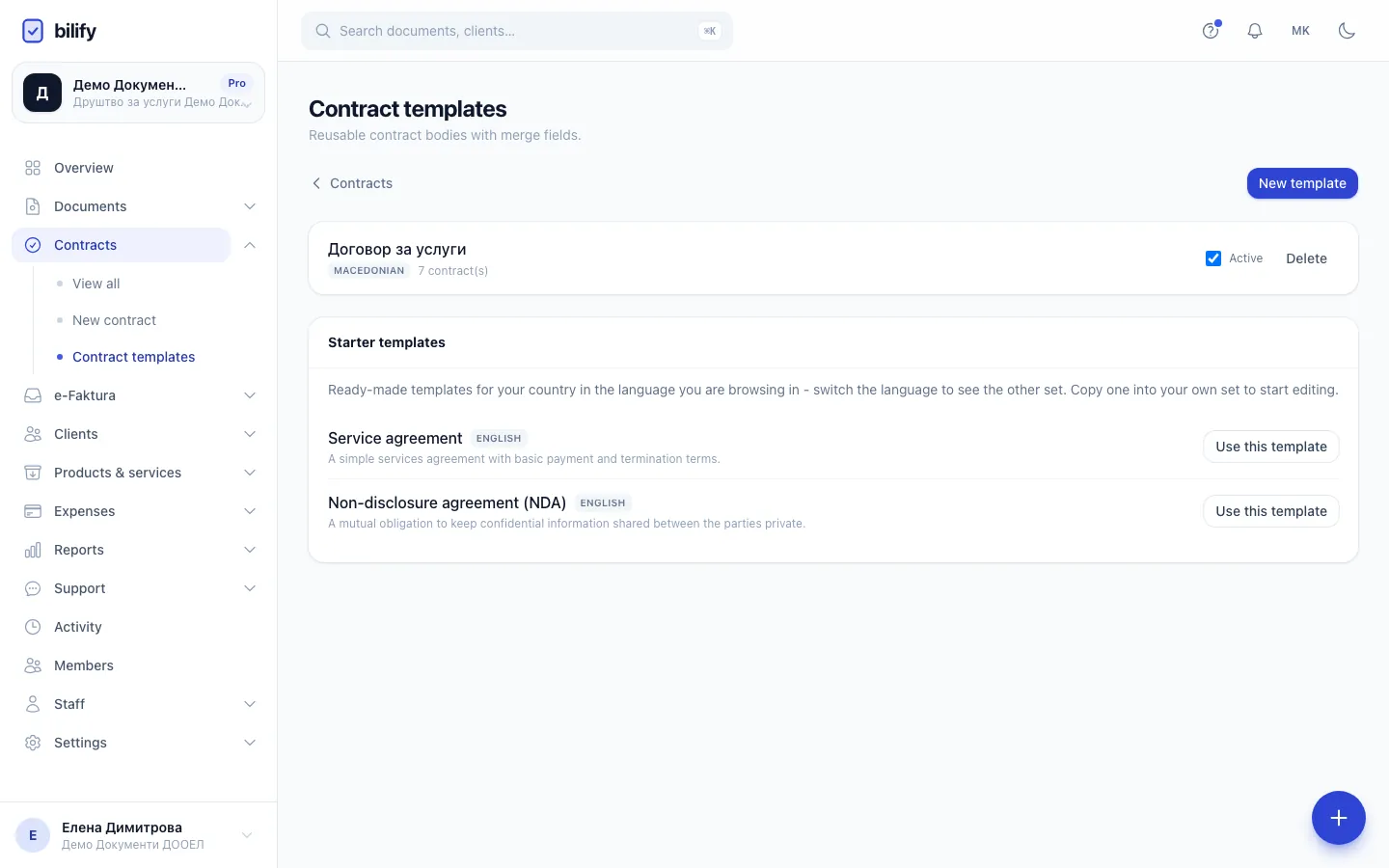Open the Activity clock icon

pos(33,627)
